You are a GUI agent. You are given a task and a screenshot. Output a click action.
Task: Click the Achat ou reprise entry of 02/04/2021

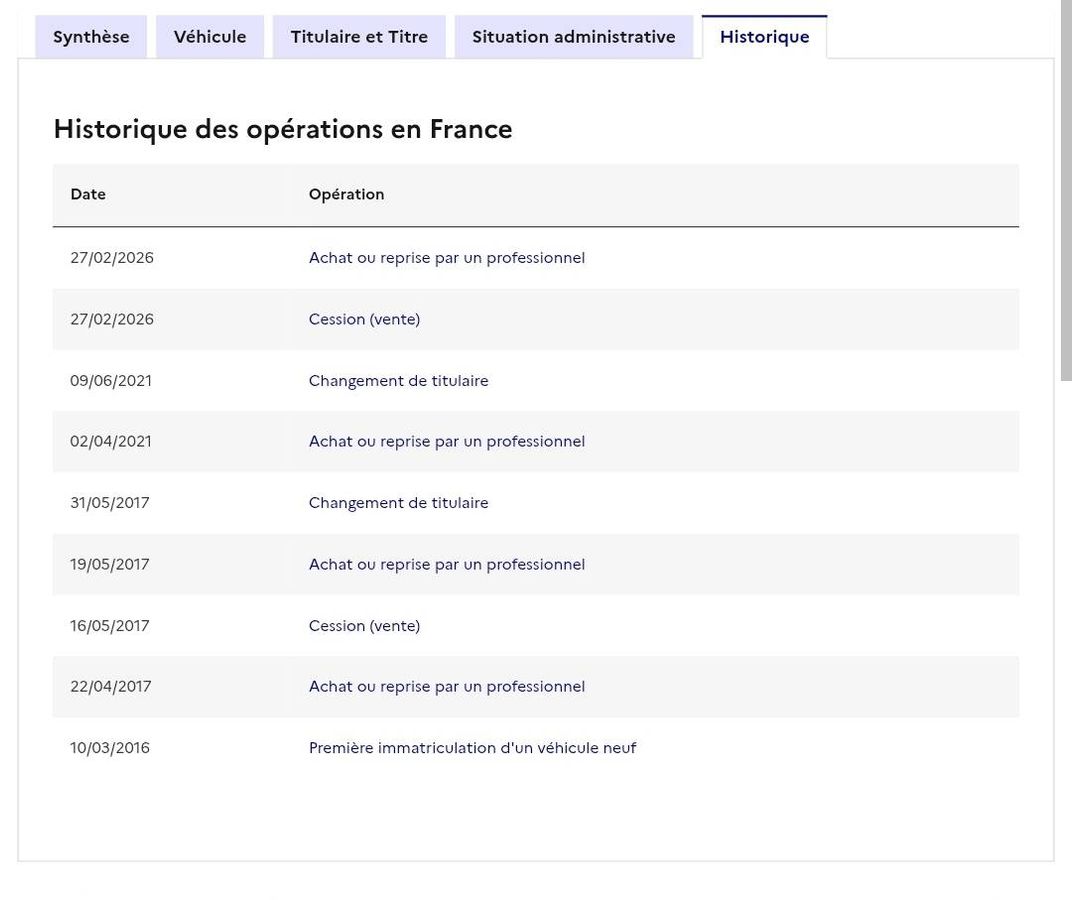pyautogui.click(x=446, y=442)
